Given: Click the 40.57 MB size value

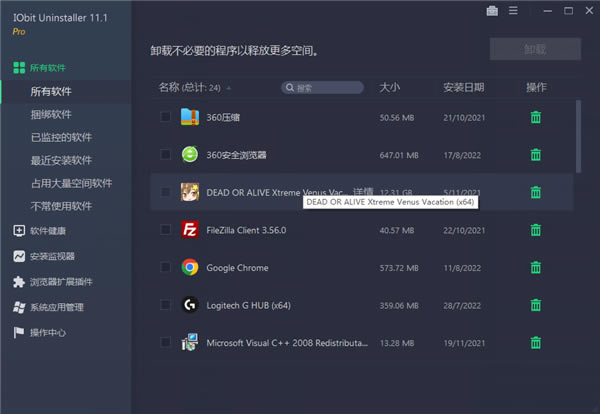Looking at the screenshot, I should pyautogui.click(x=396, y=231).
